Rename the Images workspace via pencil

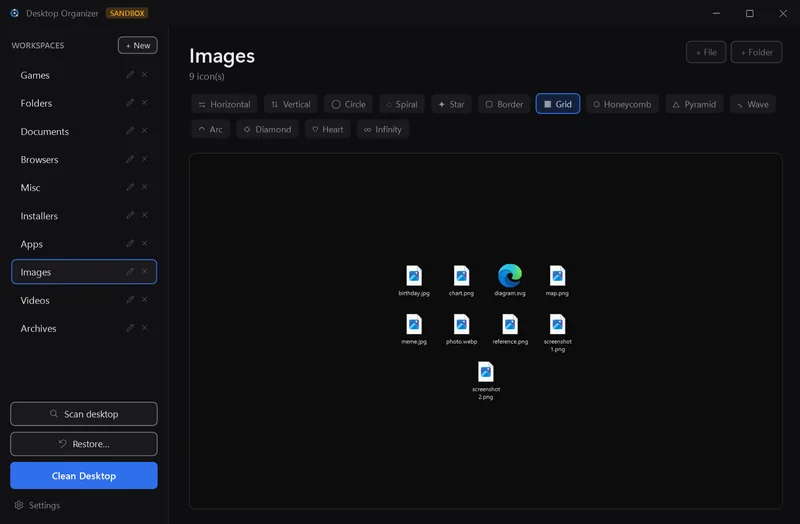pos(130,271)
